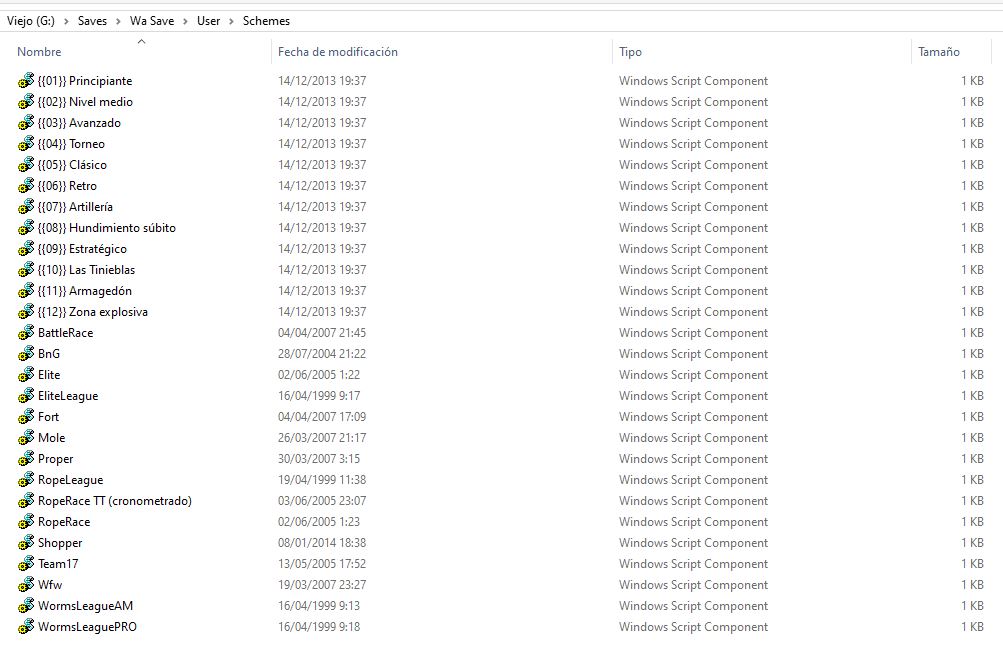Click the RopeRace file icon
The height and width of the screenshot is (661, 1003).
pyautogui.click(x=26, y=522)
